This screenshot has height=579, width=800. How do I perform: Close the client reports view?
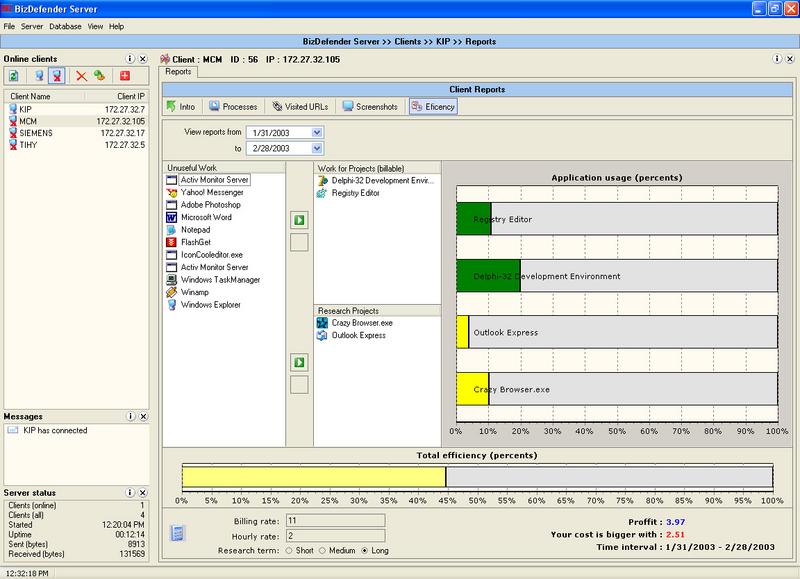click(x=790, y=59)
